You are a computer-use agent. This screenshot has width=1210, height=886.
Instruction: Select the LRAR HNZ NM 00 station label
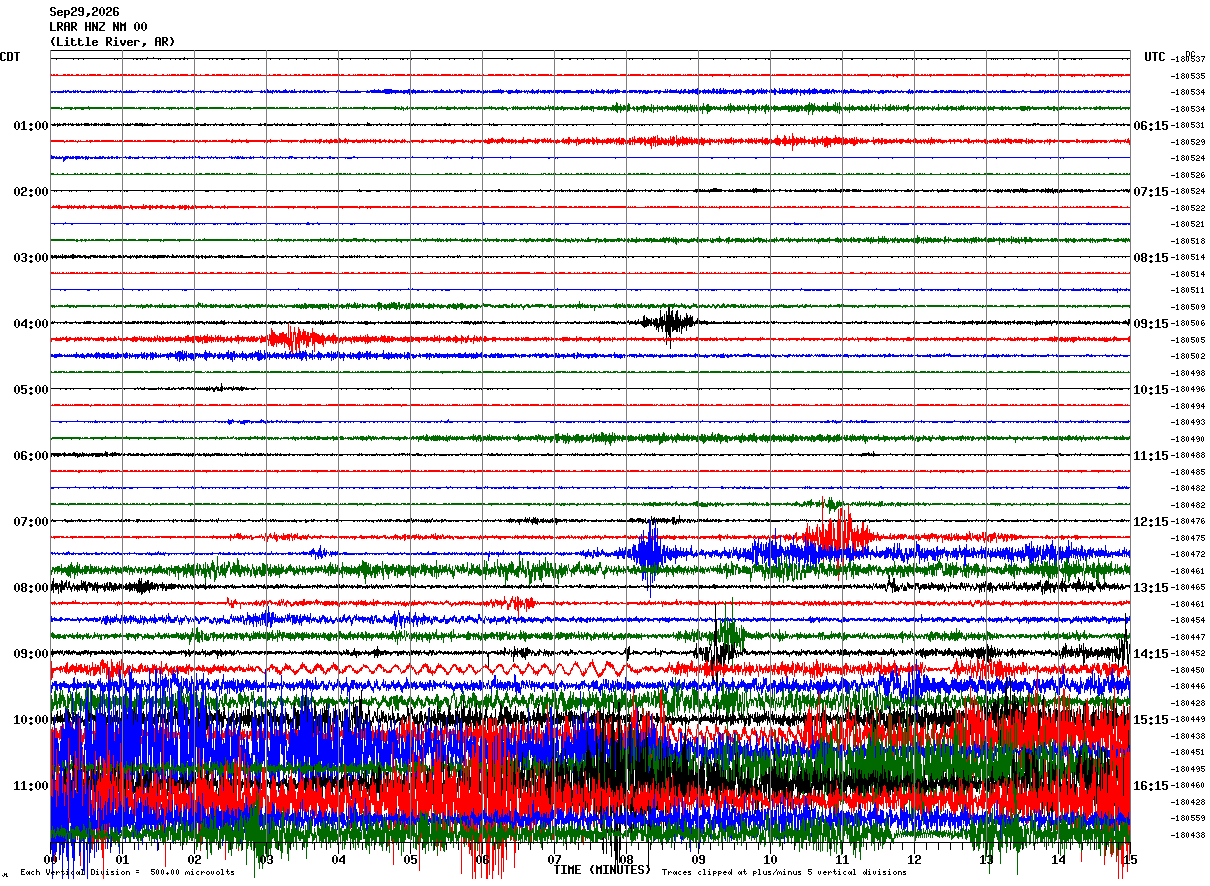[x=98, y=27]
